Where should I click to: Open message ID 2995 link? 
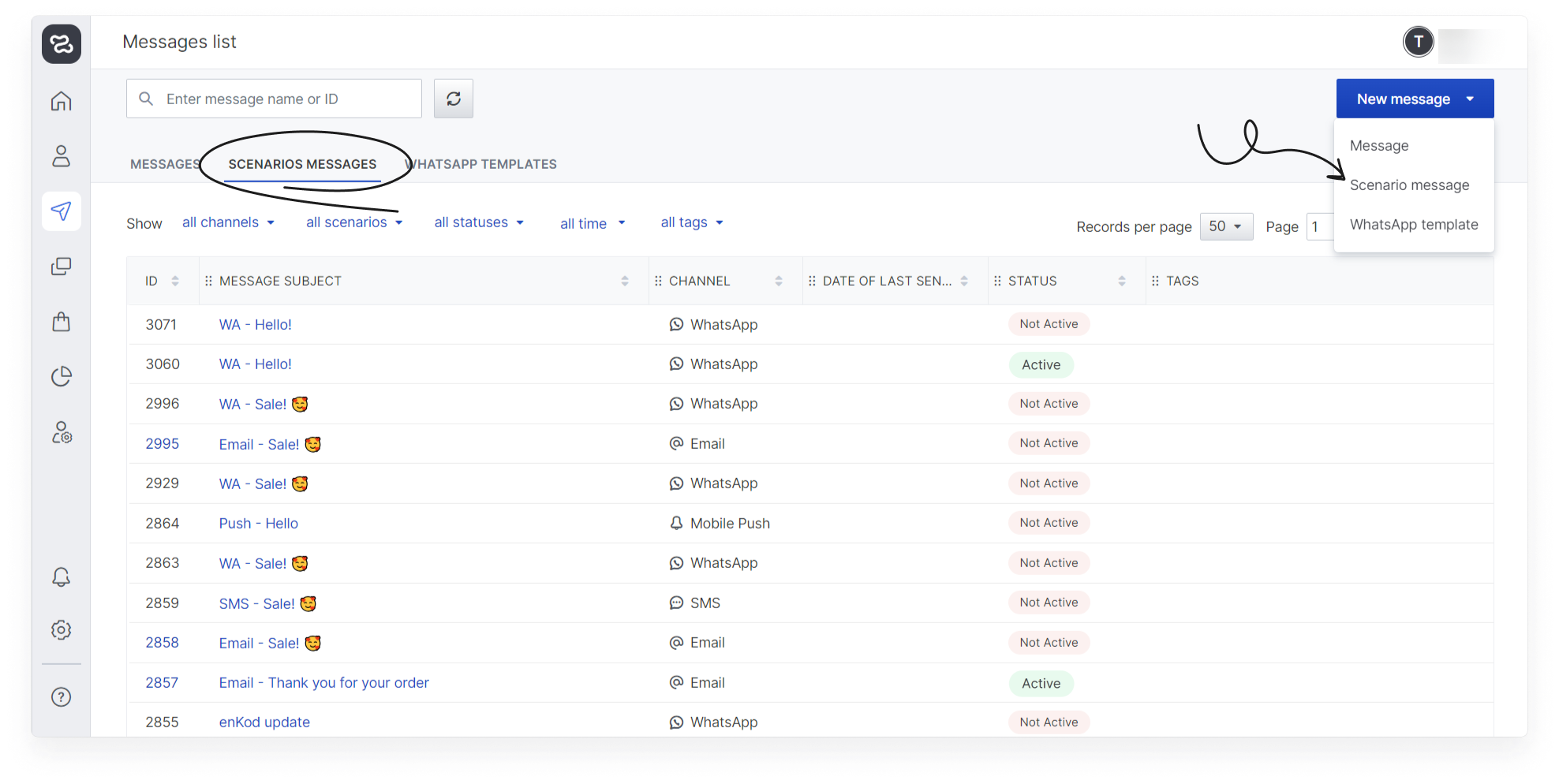163,443
